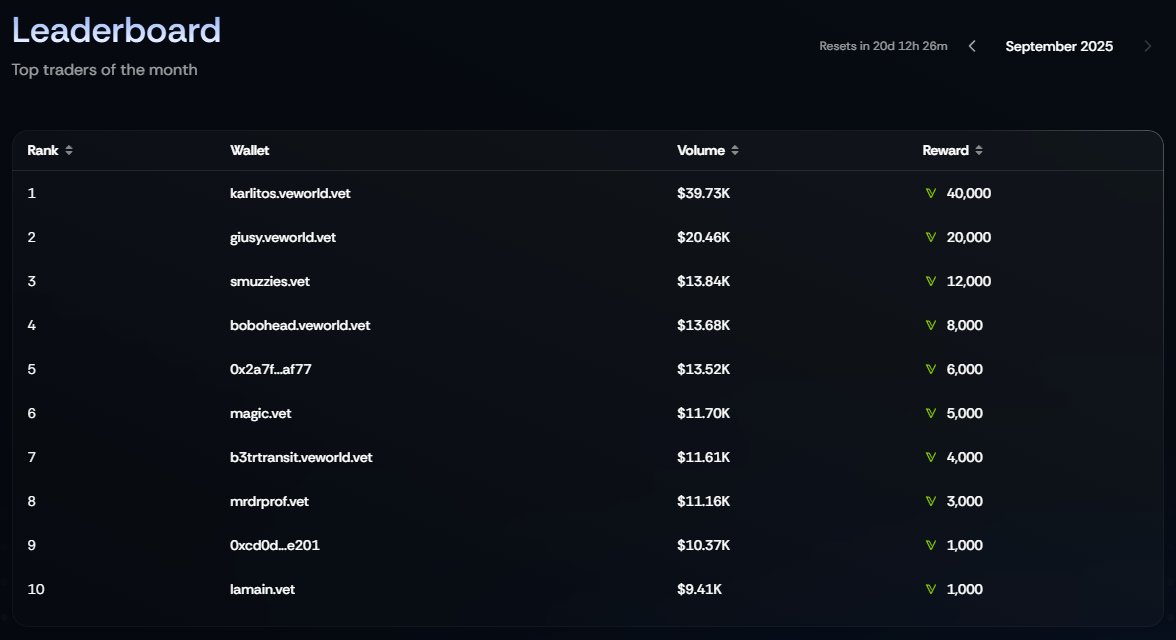The image size is (1176, 640).
Task: Click the 8,000 reward amount
Action: coord(964,325)
